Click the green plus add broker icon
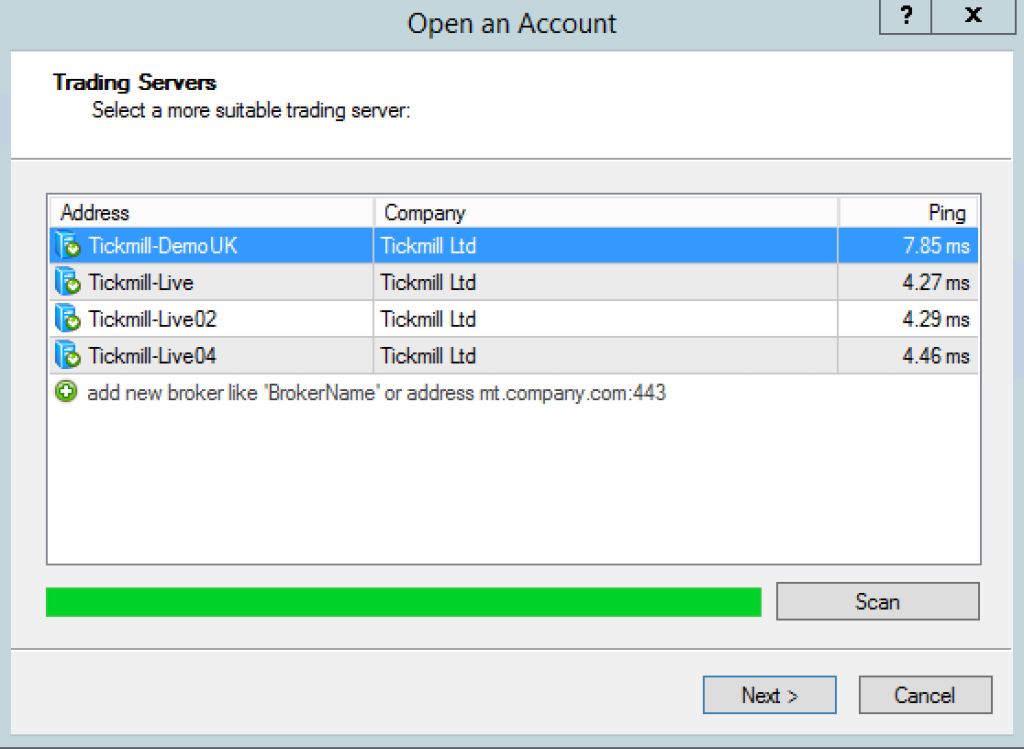Screen dimensions: 1024x749 (66, 392)
